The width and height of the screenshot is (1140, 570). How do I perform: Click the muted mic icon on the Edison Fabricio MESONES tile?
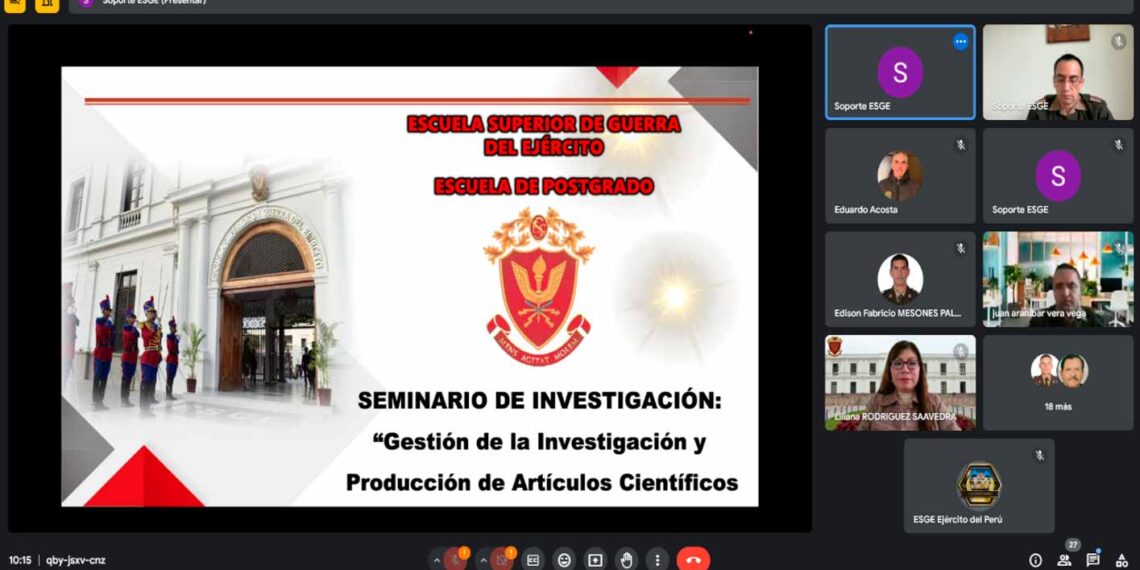click(960, 248)
